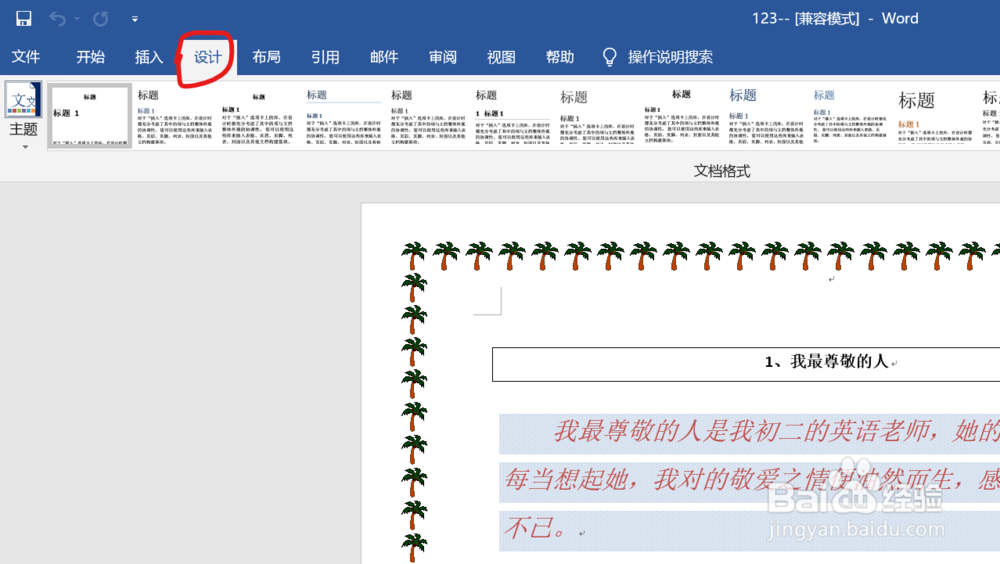Click the lightbulb Tell Me icon
Screen dimensions: 1000x564
pos(610,57)
